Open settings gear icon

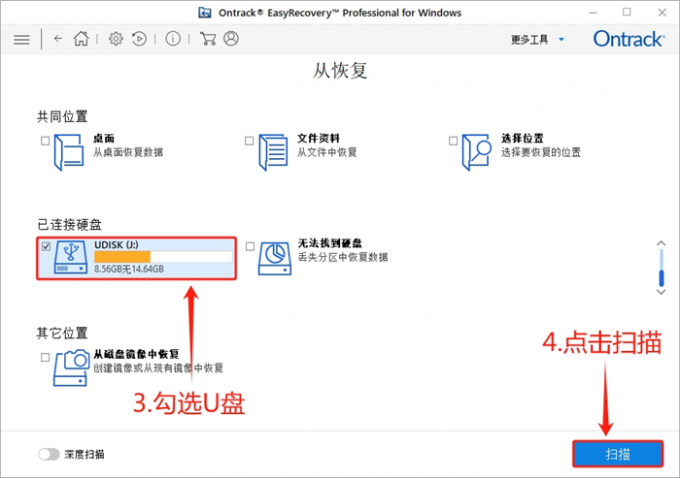(116, 39)
